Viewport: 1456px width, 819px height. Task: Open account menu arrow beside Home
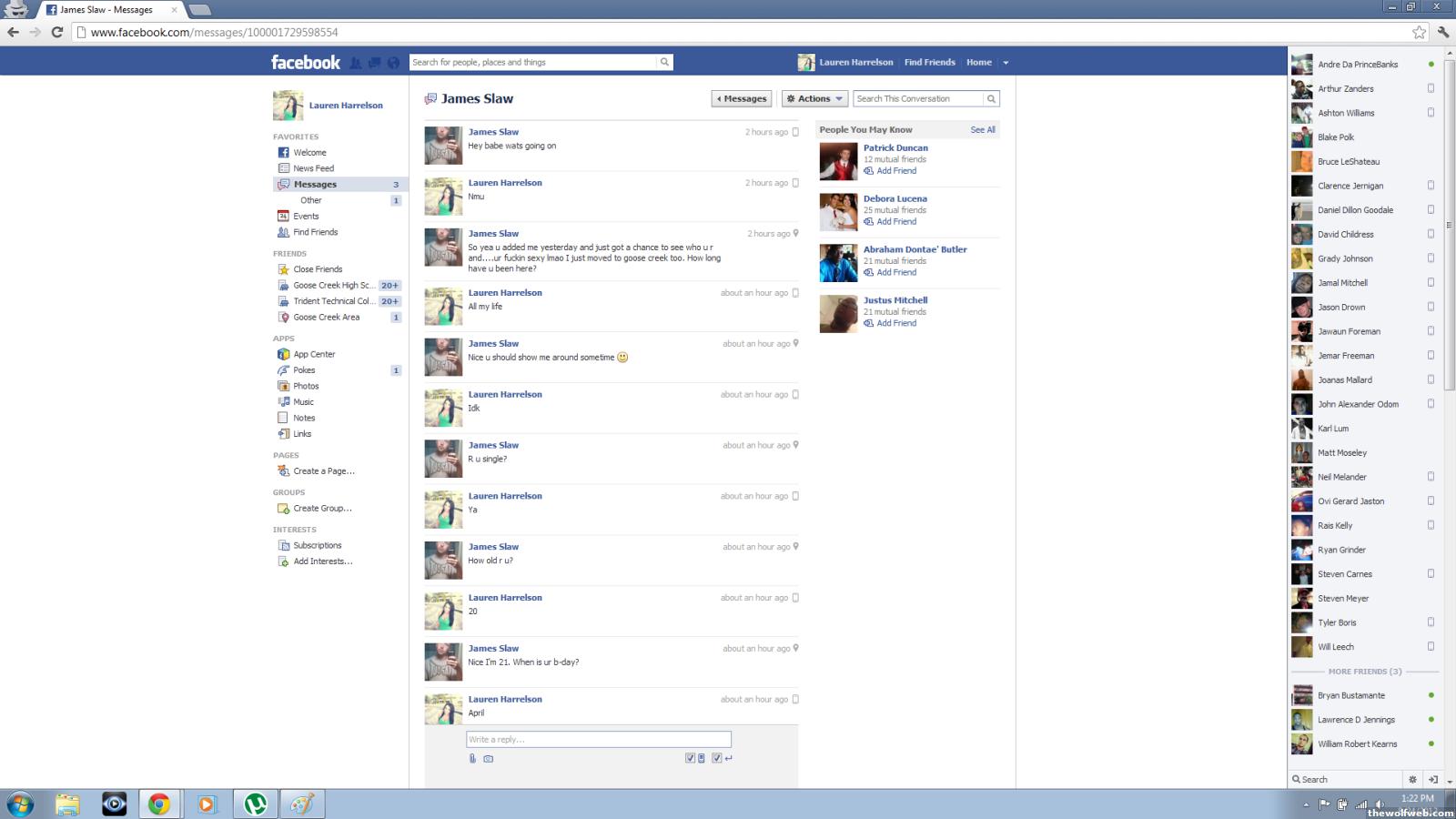click(1006, 63)
